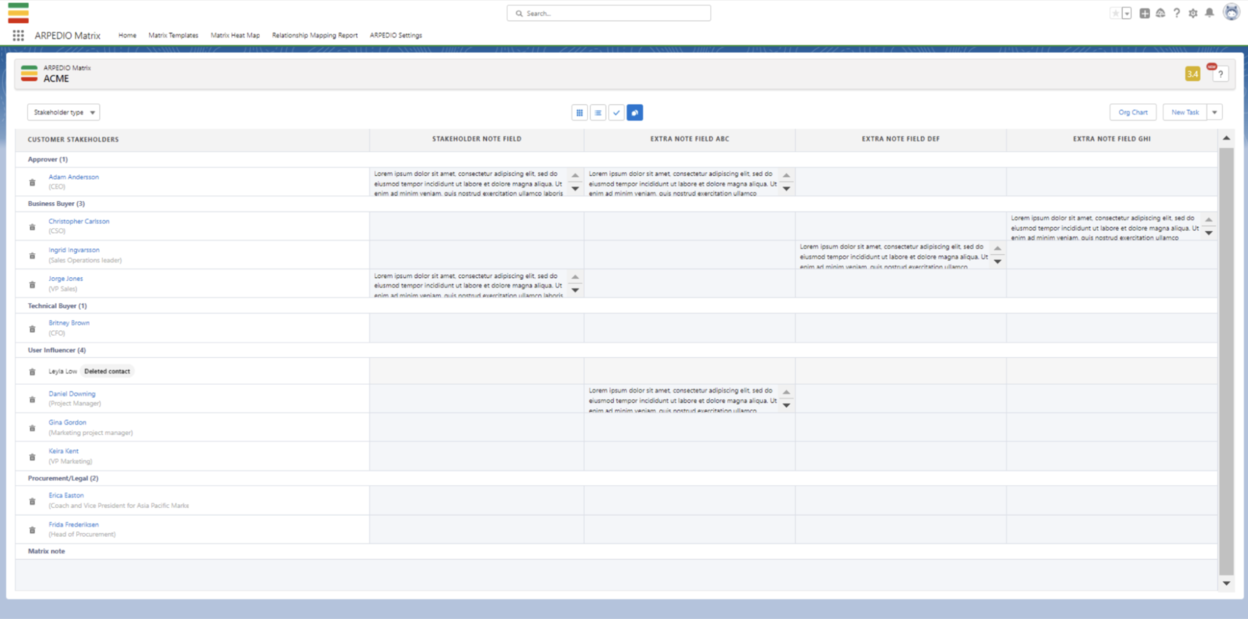Open Adam Andersson contact link
1248x619 pixels.
tap(74, 177)
